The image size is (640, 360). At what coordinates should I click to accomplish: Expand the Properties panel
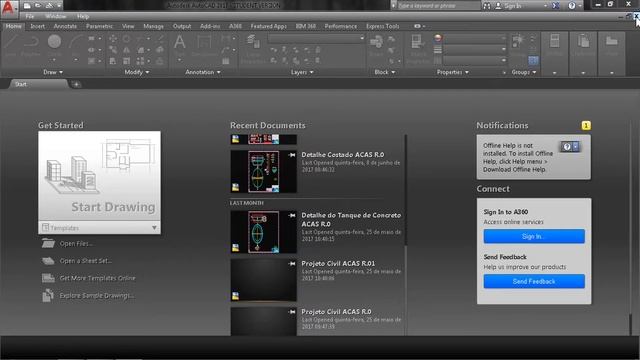[x=453, y=72]
